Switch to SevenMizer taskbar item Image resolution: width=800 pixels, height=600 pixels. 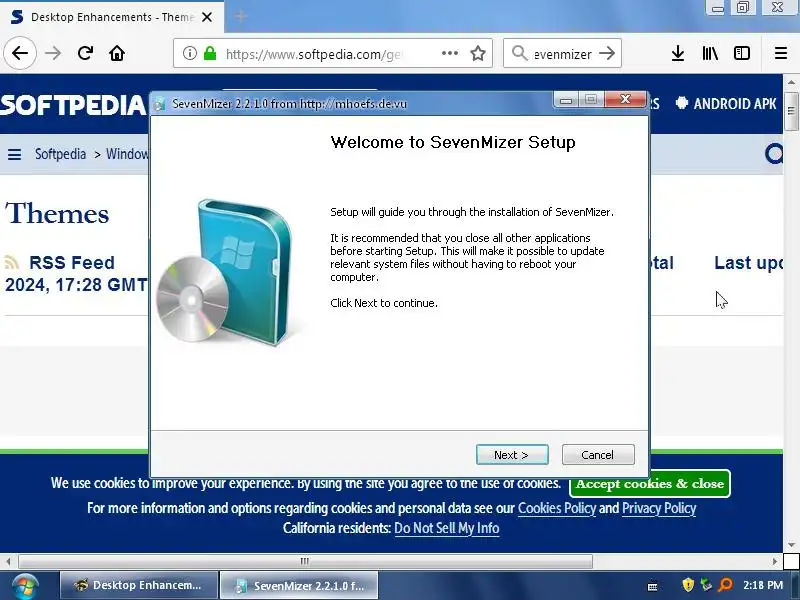[299, 585]
